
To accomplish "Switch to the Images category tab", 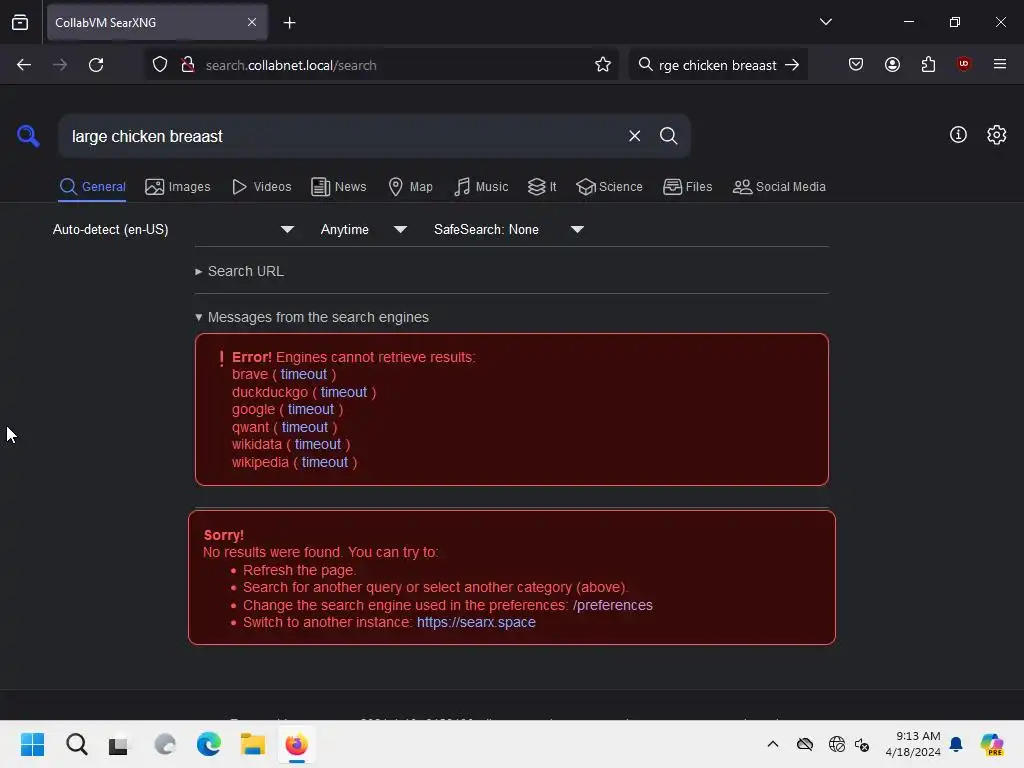I will [x=178, y=187].
